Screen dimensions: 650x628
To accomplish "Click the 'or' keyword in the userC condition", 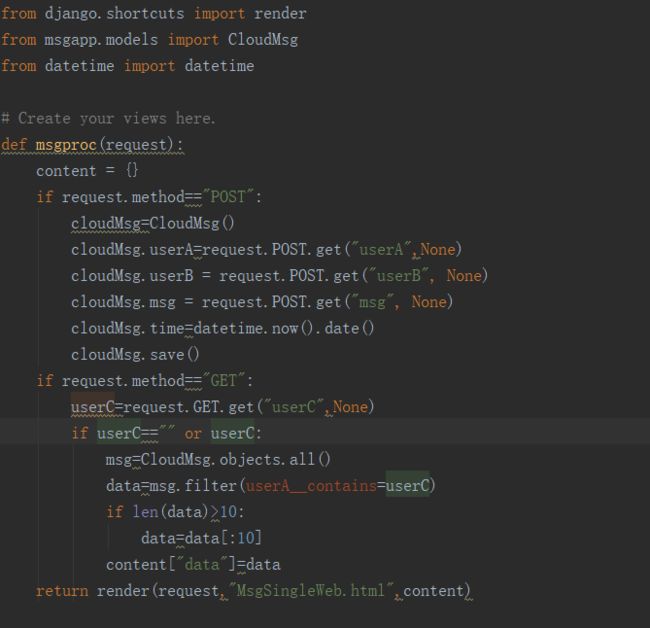I will point(193,433).
